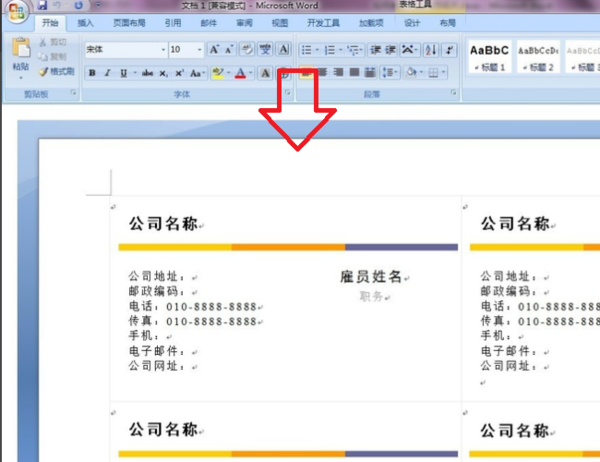The width and height of the screenshot is (600, 462).
Task: Grow the font size
Action: coord(214,49)
